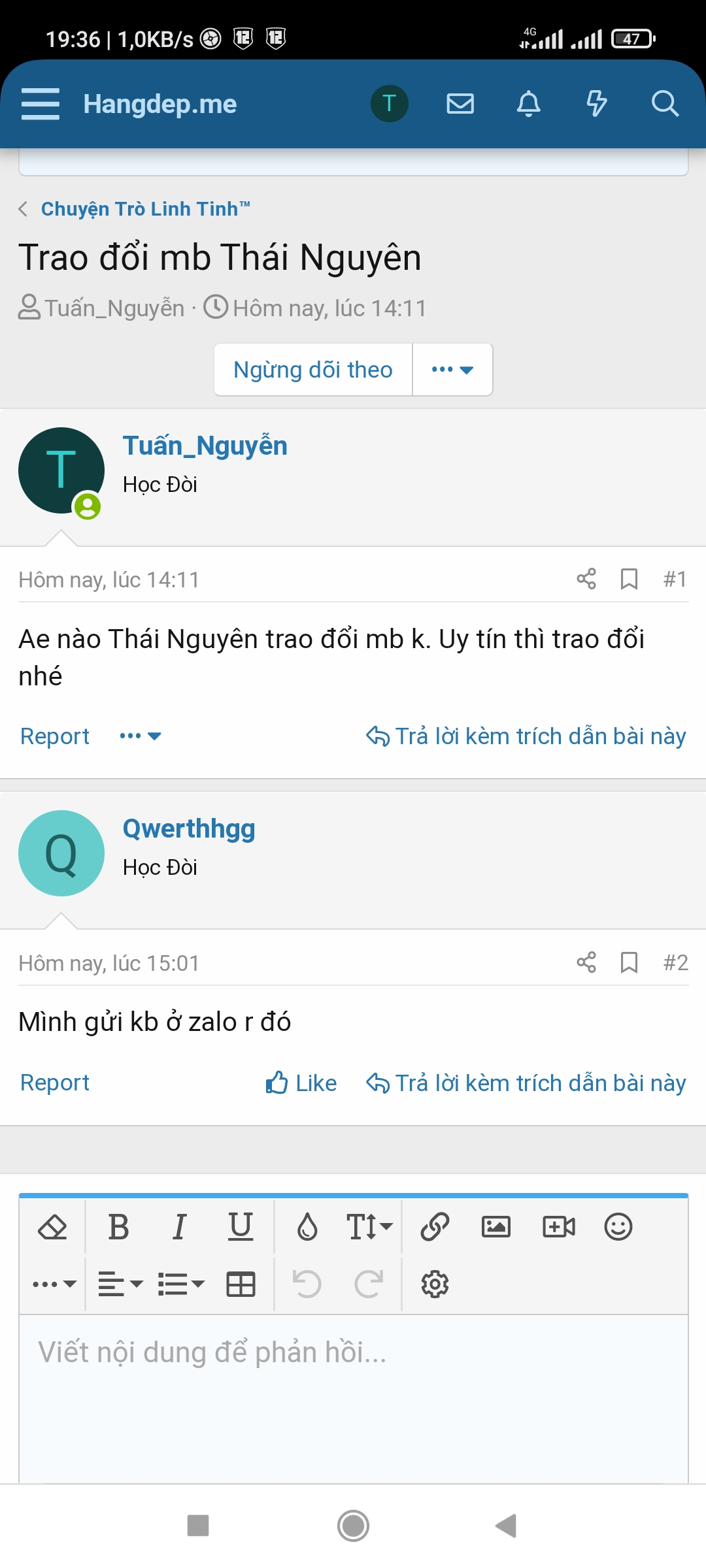Open the hamburger navigation menu
706x1568 pixels.
(40, 104)
